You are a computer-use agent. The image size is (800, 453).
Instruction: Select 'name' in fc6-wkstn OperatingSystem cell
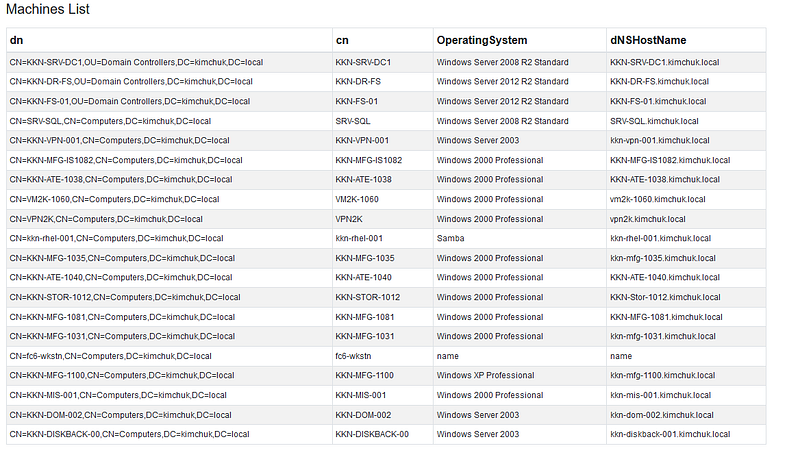[x=447, y=356]
